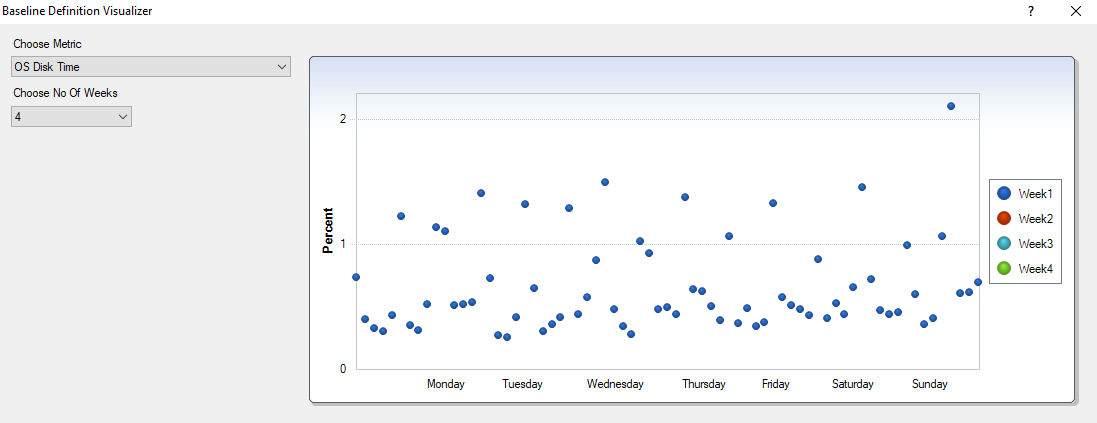The width and height of the screenshot is (1097, 423).
Task: Click the Week1 legend label
Action: point(1036,194)
